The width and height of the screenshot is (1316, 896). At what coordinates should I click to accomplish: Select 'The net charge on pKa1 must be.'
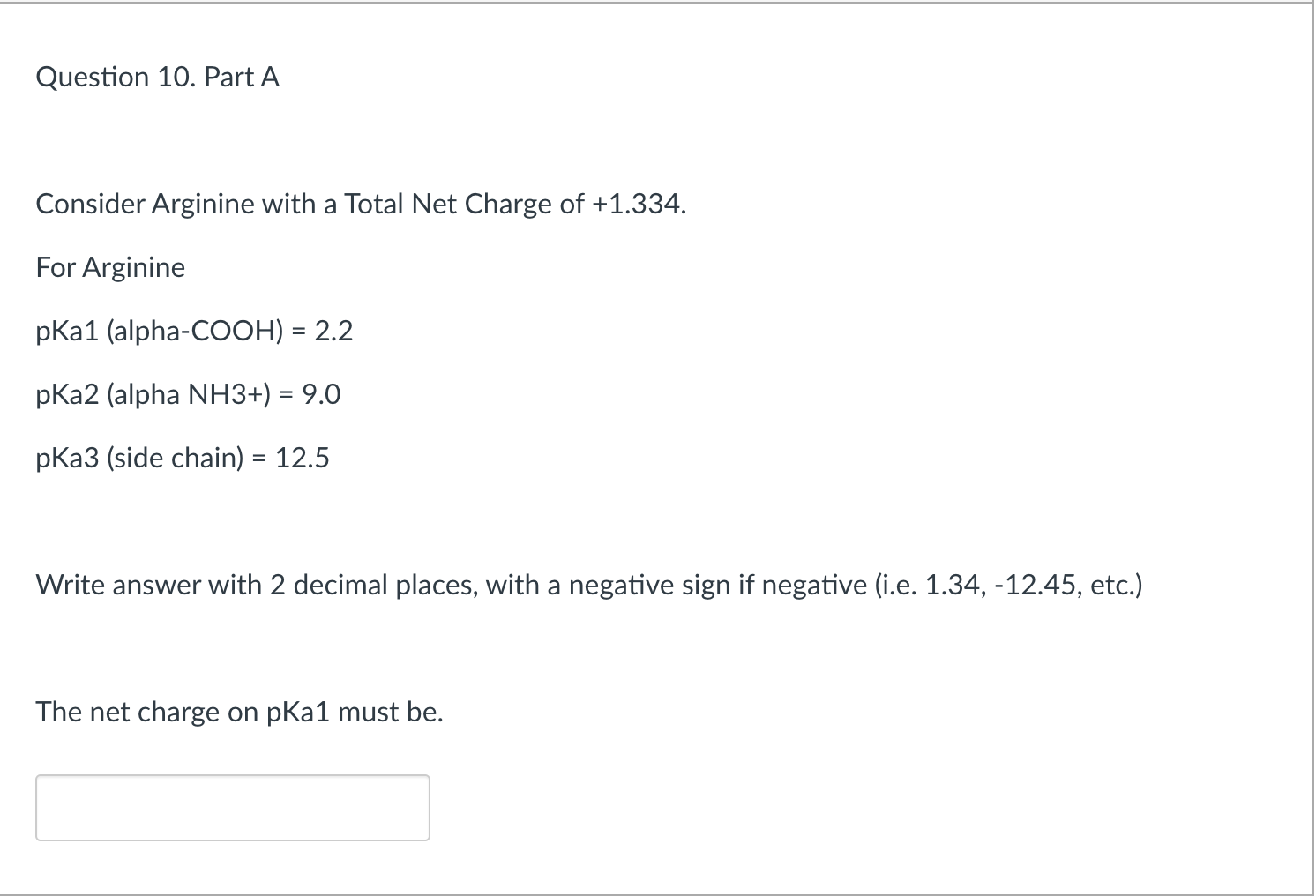(238, 712)
